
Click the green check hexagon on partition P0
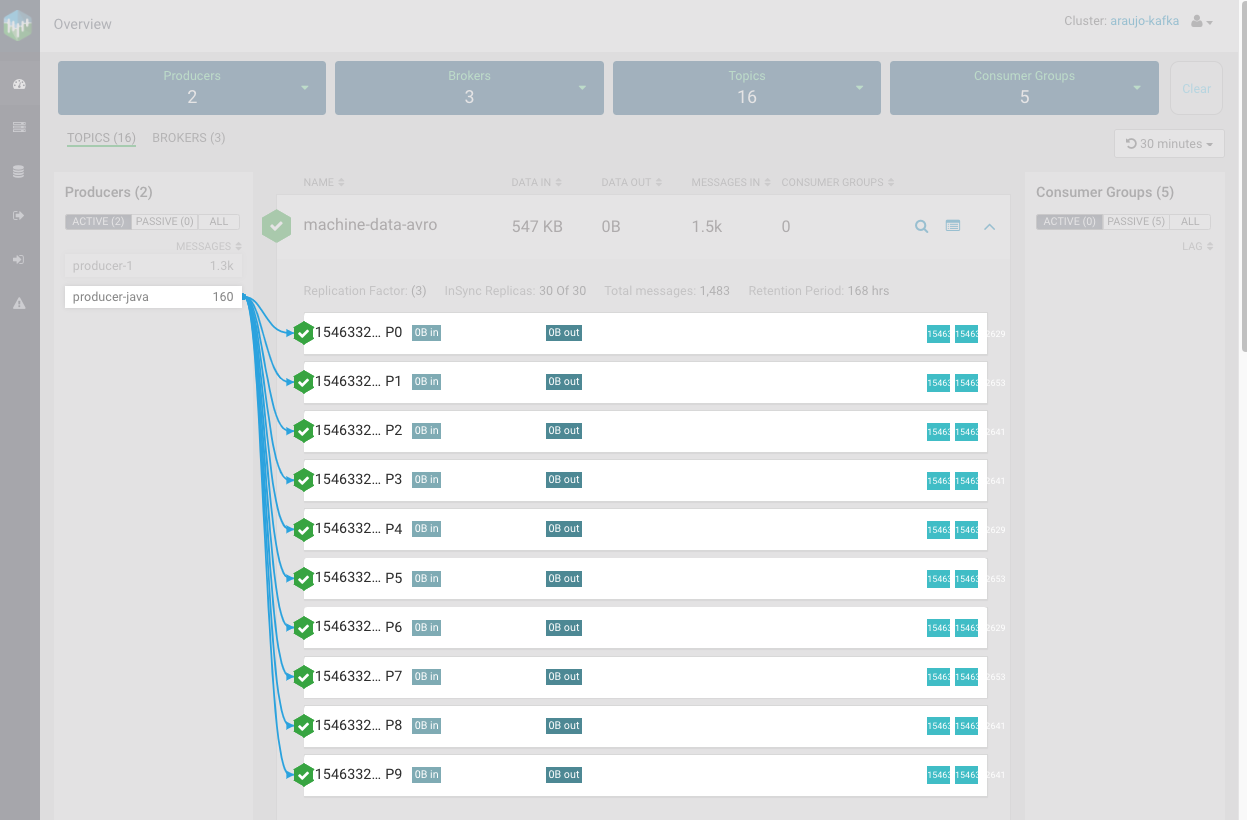coord(304,333)
